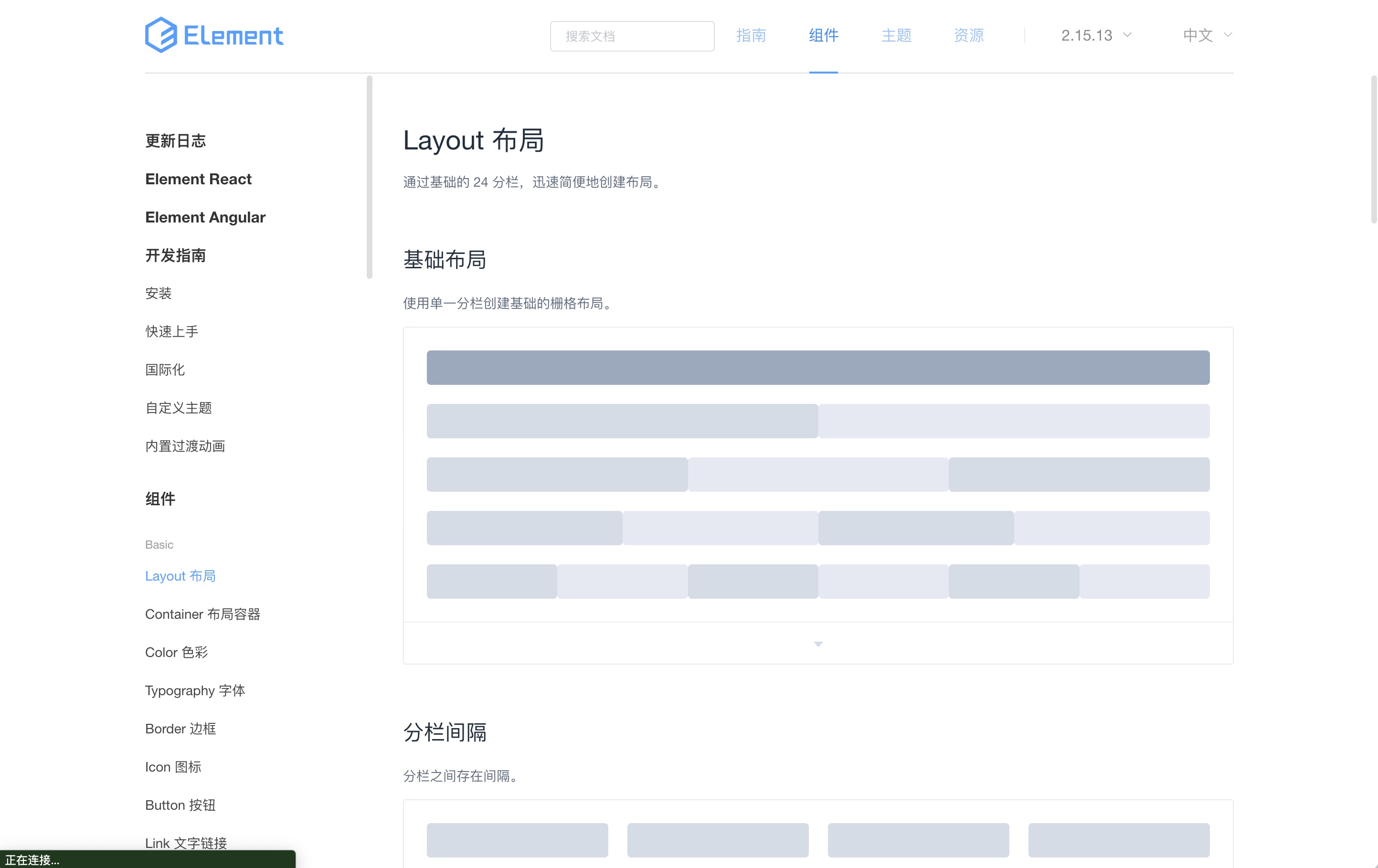Screen dimensions: 1378x868
Task: Open the 资源 navigation tab
Action: [969, 35]
